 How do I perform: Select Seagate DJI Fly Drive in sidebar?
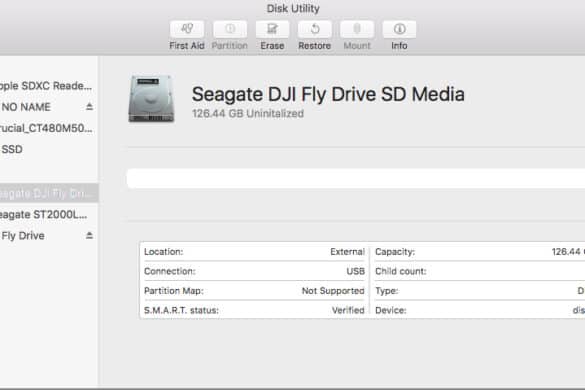pyautogui.click(x=49, y=193)
